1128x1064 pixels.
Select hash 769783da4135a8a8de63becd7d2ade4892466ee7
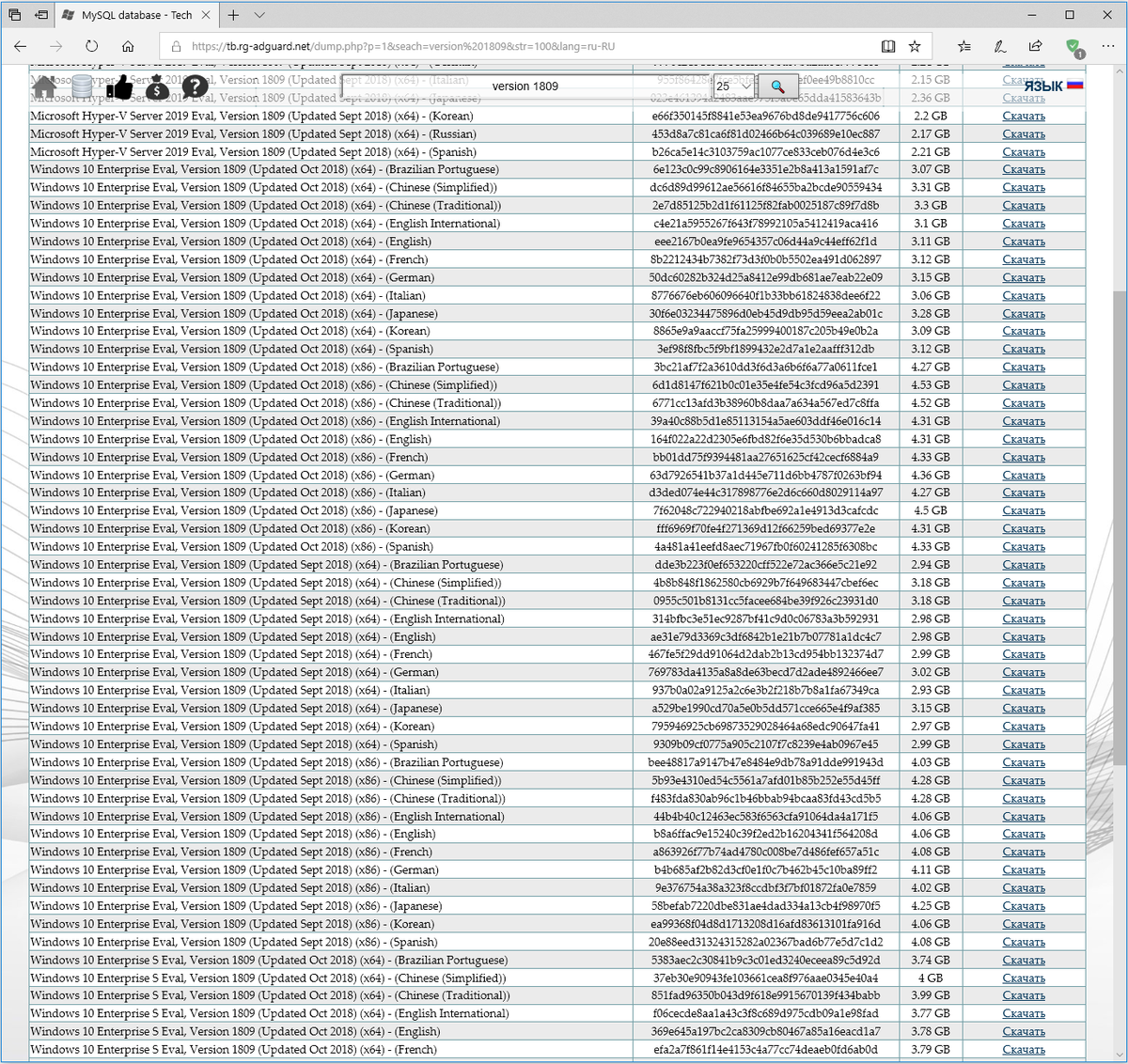(765, 673)
